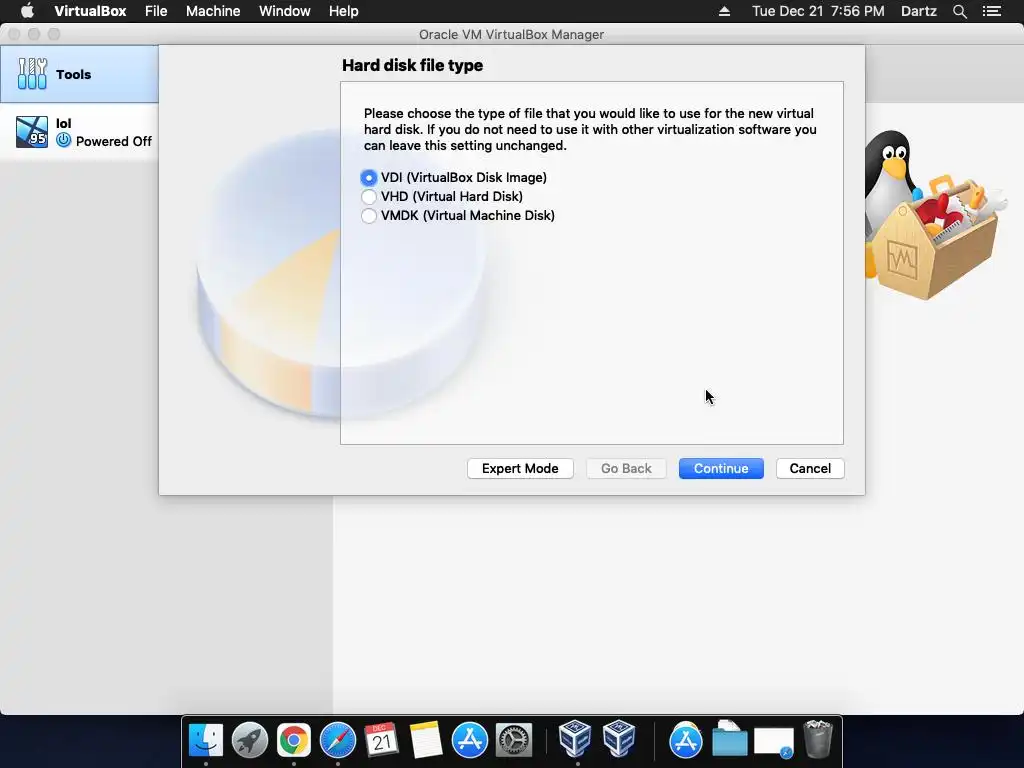Image resolution: width=1024 pixels, height=768 pixels.
Task: Click the eject icon in menu bar
Action: click(724, 11)
